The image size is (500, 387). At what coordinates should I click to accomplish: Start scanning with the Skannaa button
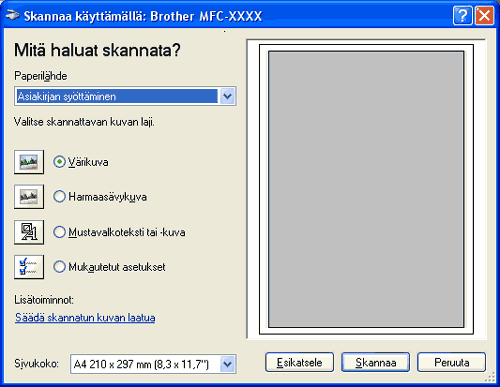375,362
